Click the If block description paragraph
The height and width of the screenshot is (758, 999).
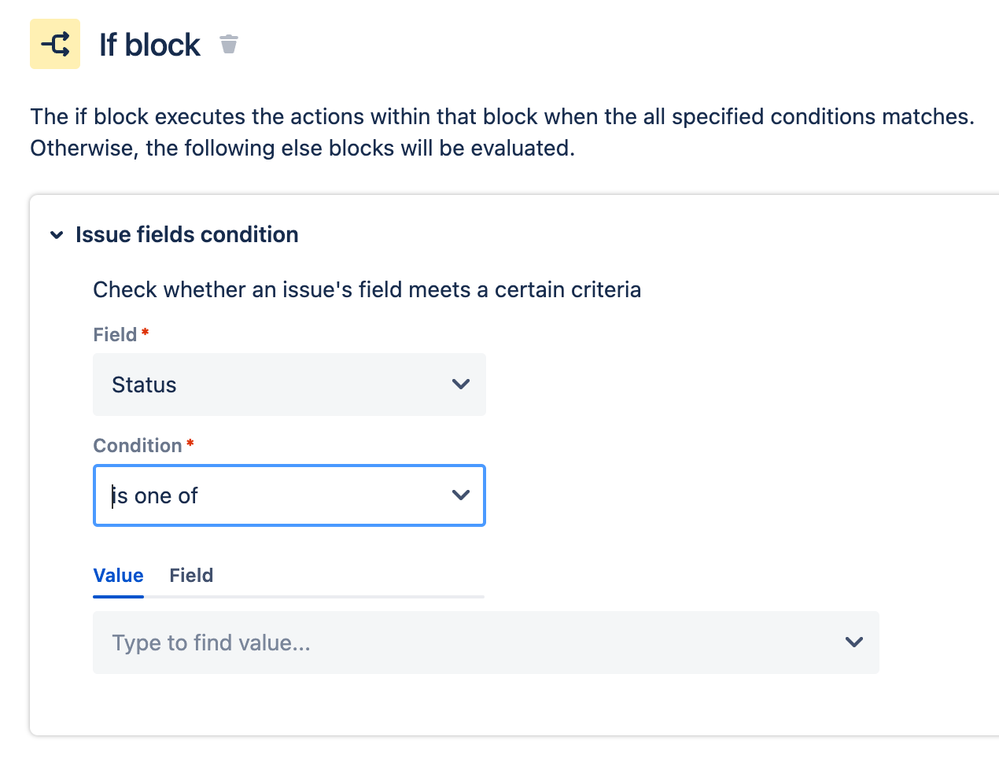pyautogui.click(x=500, y=131)
